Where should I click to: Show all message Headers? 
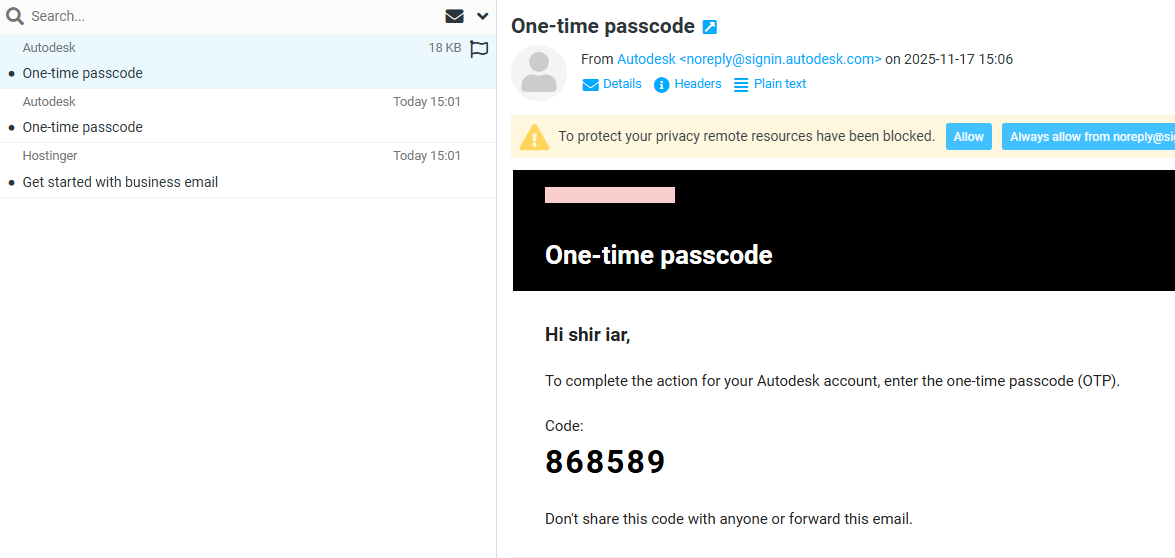tap(688, 84)
